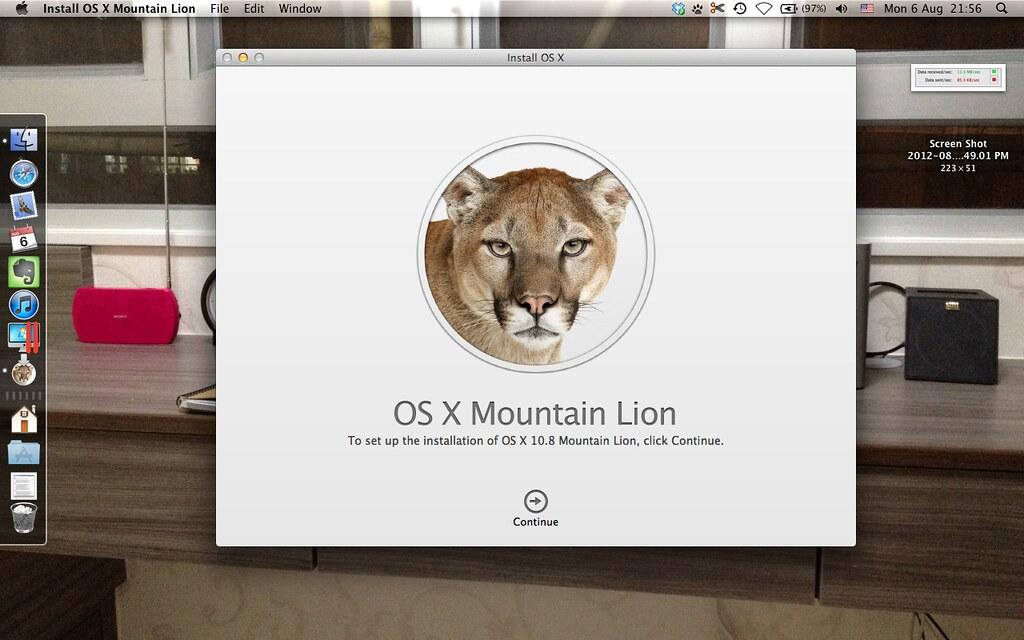This screenshot has height=640, width=1024.
Task: Open Spotlight search magnifier
Action: coord(1001,9)
